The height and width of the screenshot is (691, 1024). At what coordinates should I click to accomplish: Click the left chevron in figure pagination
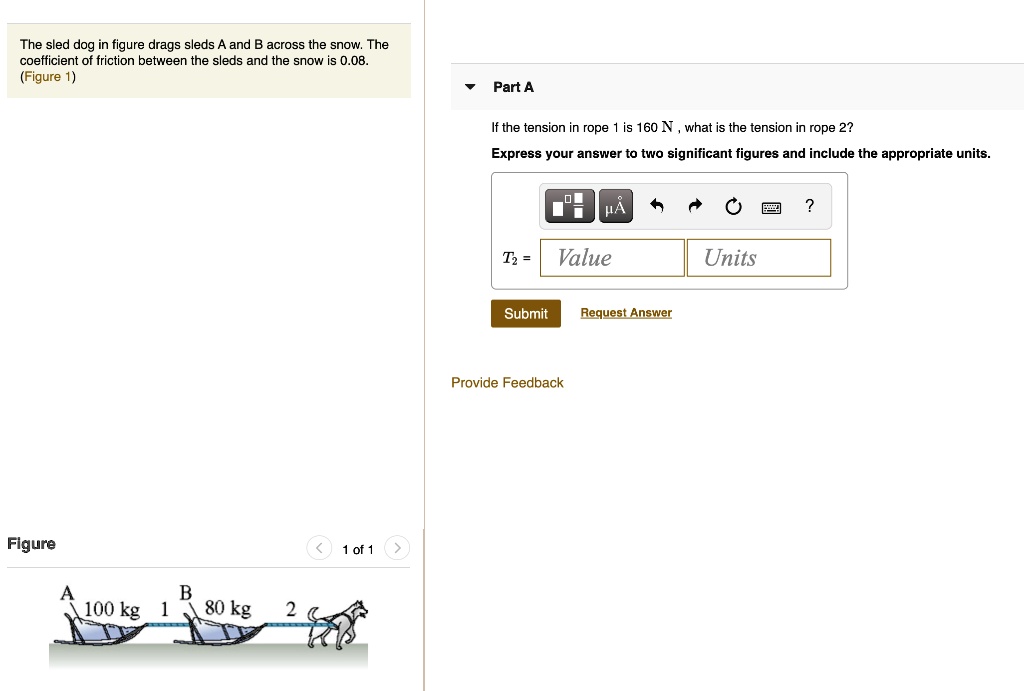click(x=318, y=548)
